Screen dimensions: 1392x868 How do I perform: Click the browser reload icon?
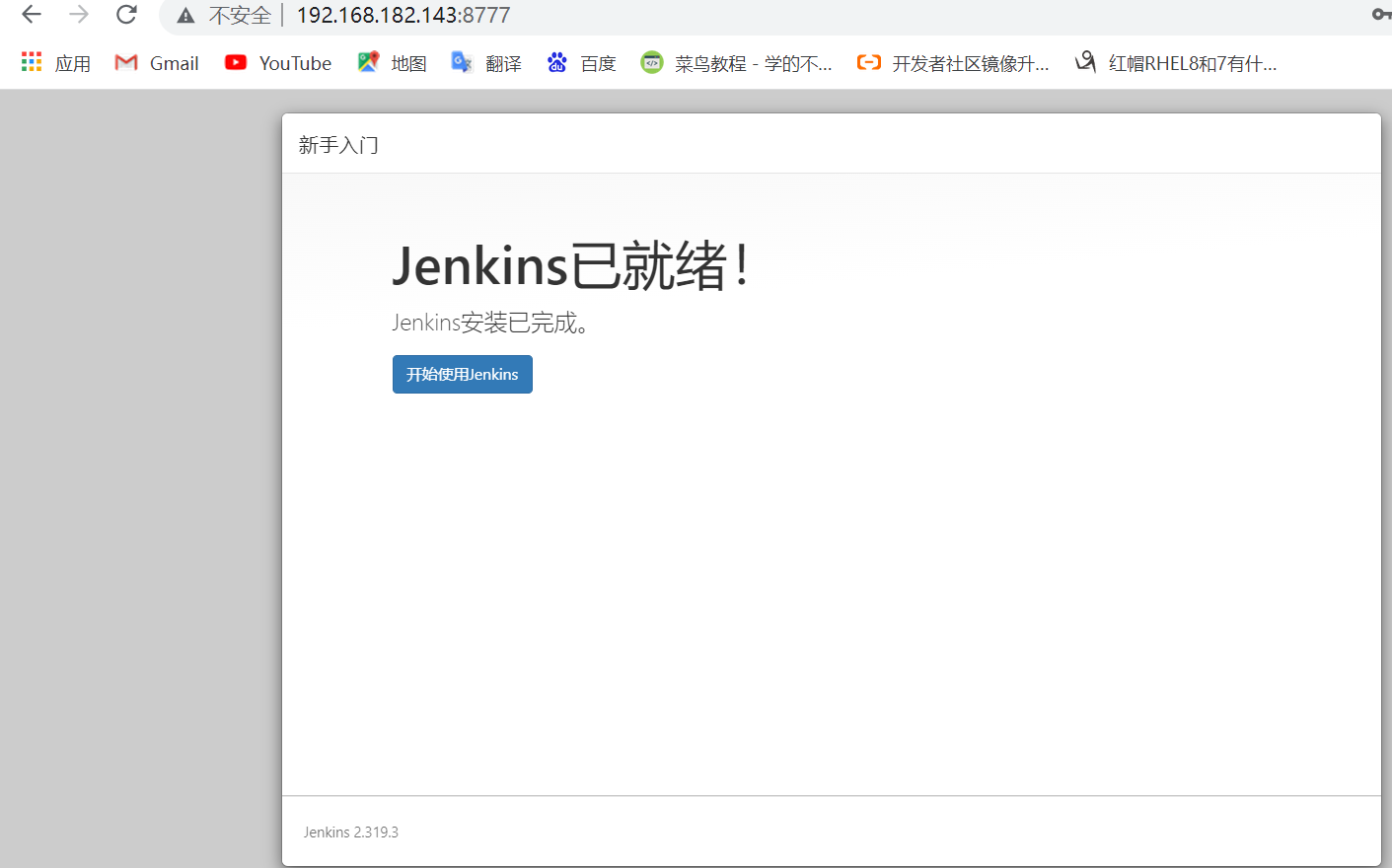coord(125,15)
